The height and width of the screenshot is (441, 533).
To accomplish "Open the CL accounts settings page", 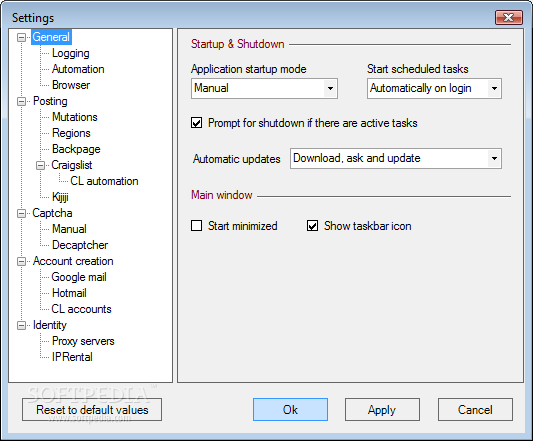I will [x=82, y=309].
